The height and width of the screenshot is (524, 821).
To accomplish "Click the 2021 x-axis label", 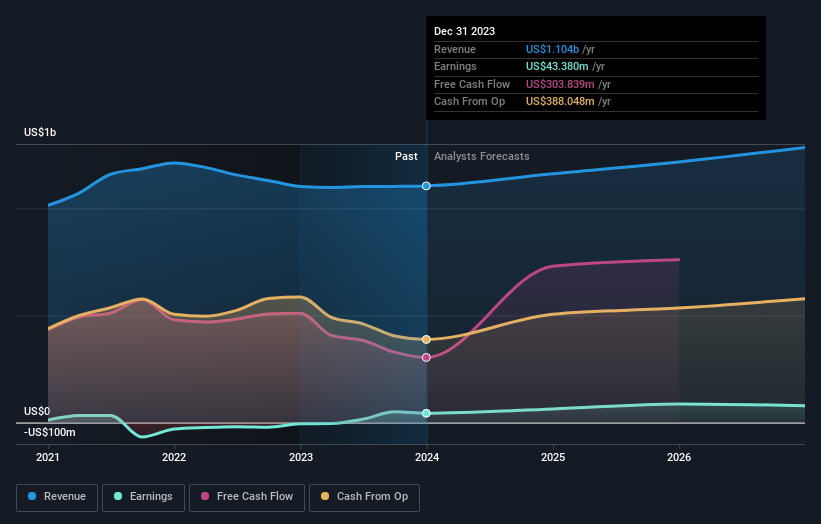I will (48, 457).
